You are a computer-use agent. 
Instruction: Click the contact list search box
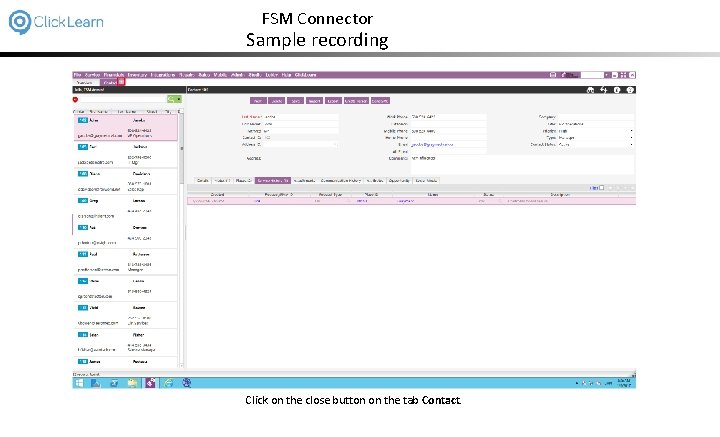(x=122, y=99)
